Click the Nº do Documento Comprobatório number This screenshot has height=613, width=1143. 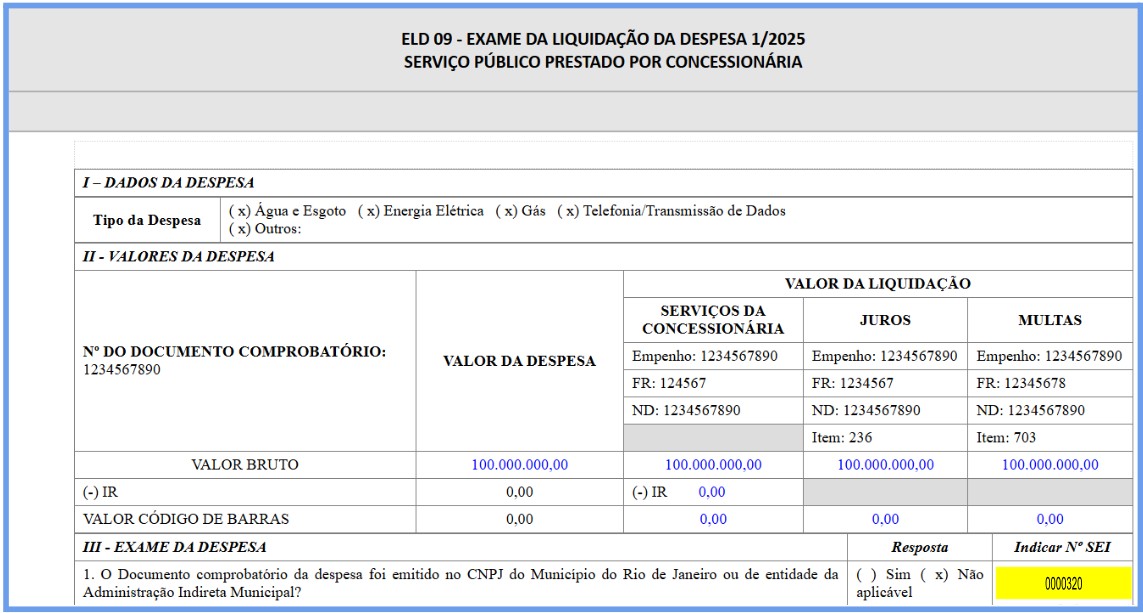121,370
